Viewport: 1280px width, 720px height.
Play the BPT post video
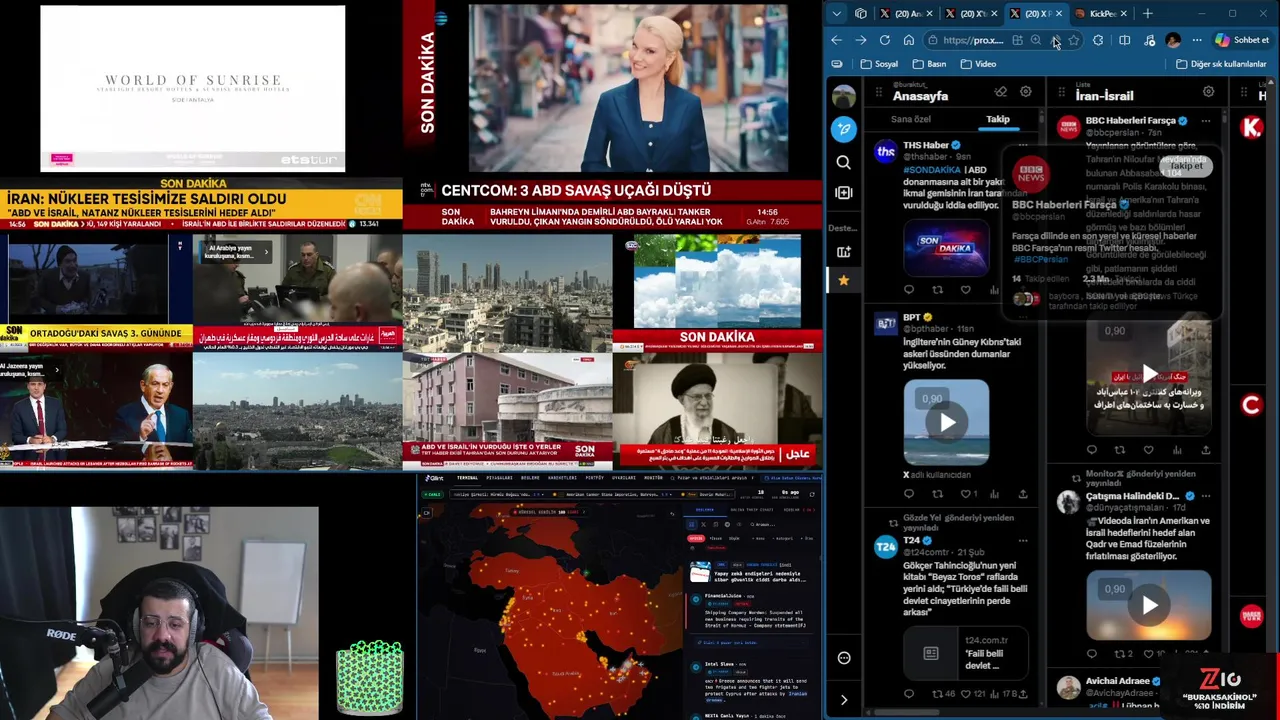click(x=947, y=422)
